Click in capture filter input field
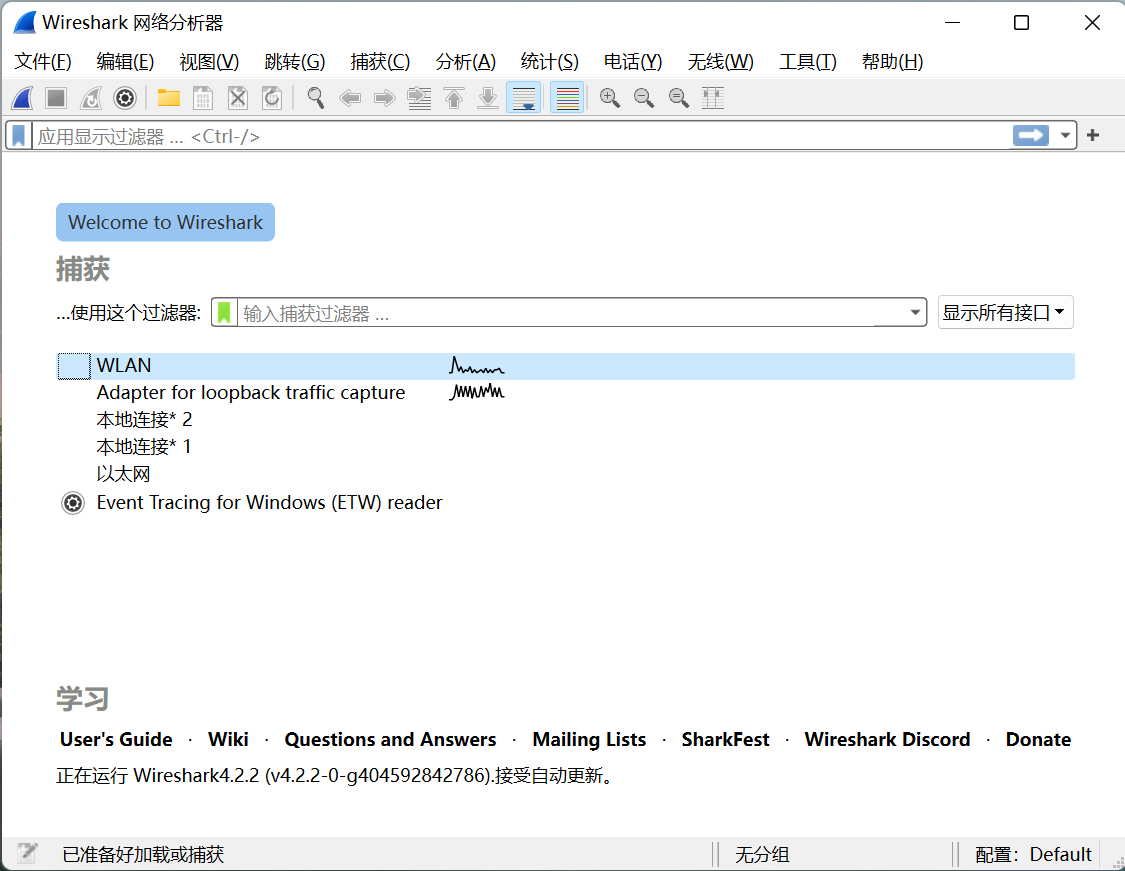 (571, 313)
